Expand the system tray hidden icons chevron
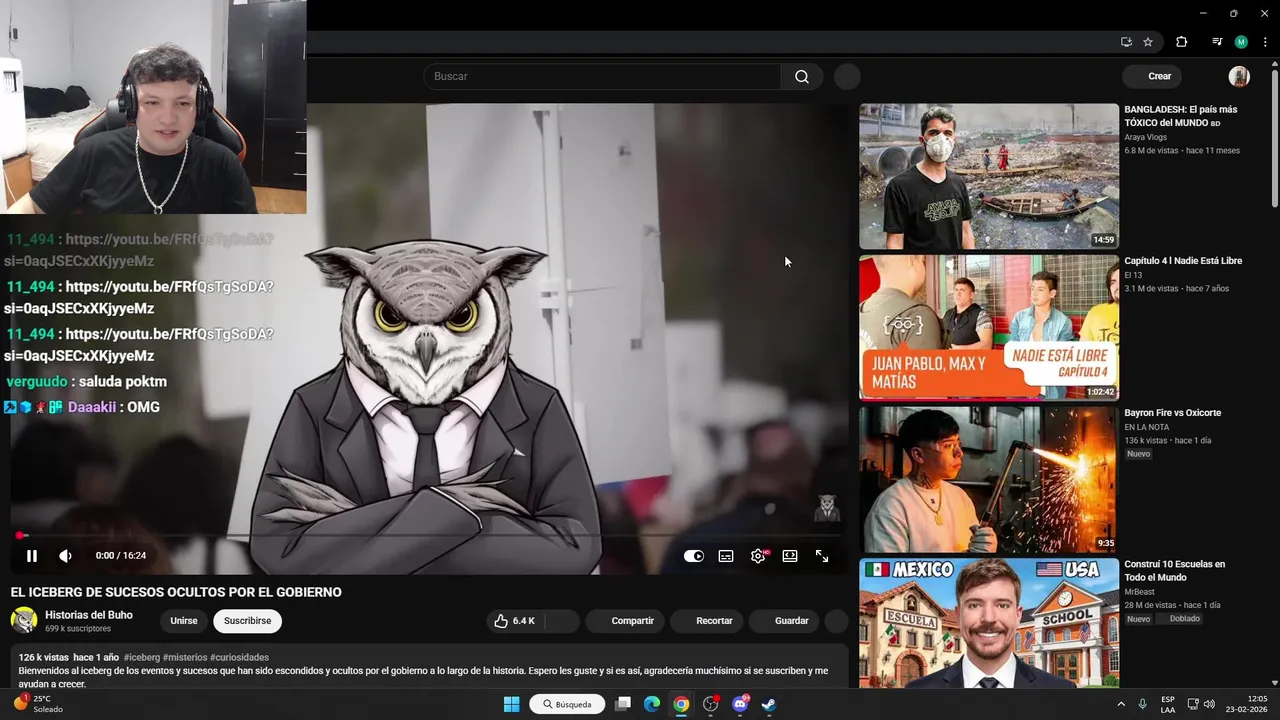This screenshot has width=1280, height=720. point(1121,704)
